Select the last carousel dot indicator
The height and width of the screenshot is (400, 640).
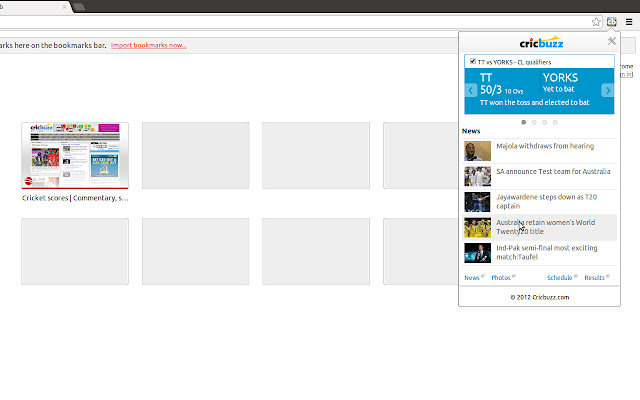(556, 122)
